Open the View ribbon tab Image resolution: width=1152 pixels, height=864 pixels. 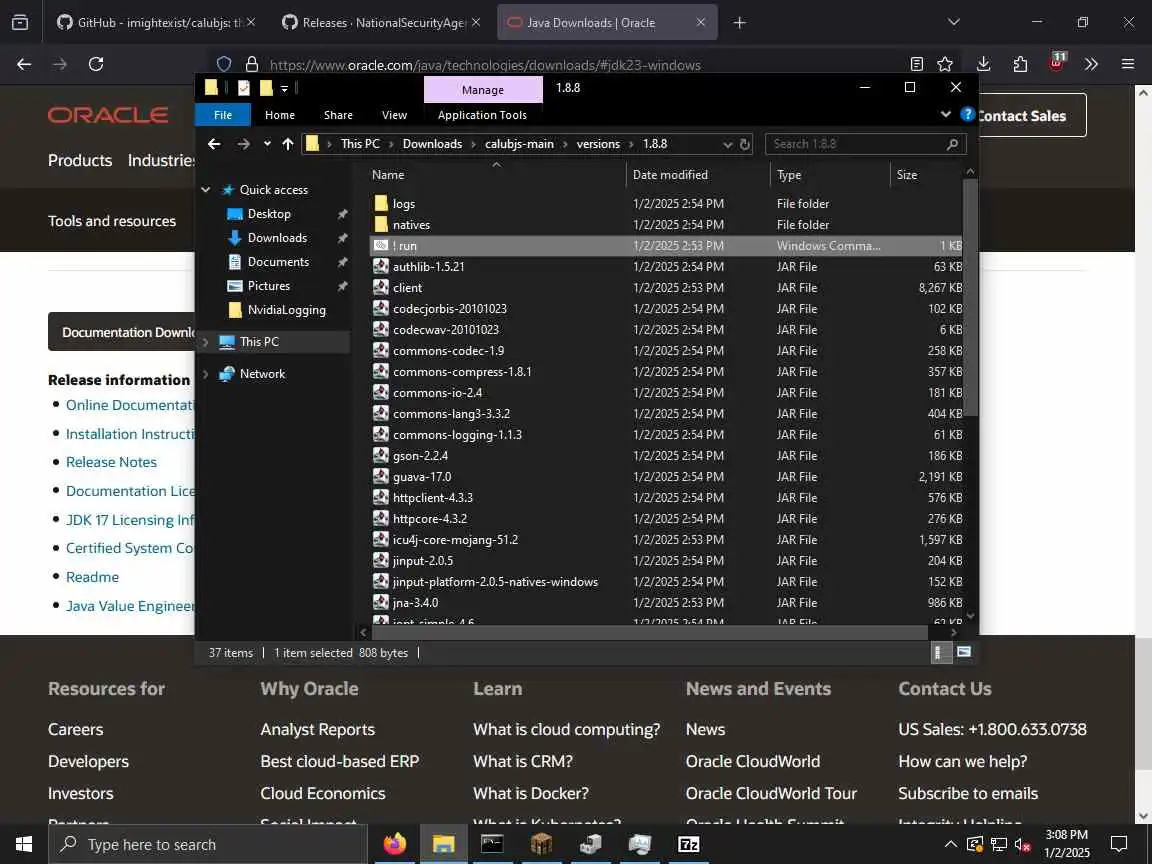tap(395, 115)
